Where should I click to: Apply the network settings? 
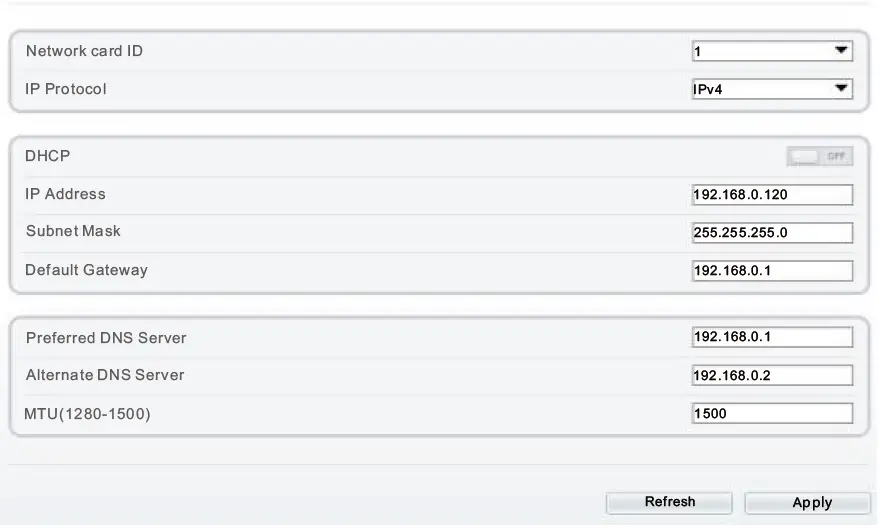pos(811,503)
